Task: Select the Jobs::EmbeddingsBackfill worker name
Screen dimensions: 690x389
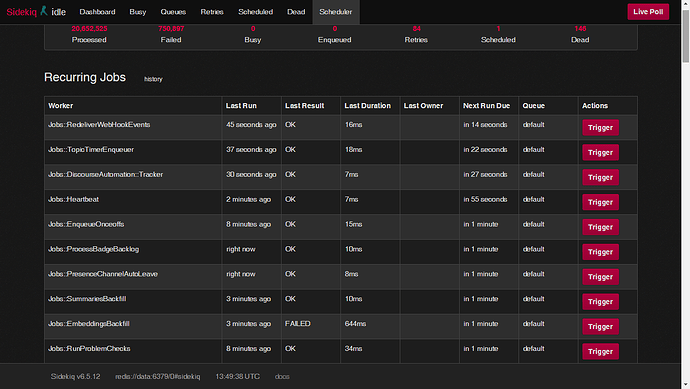Action: [x=88, y=323]
